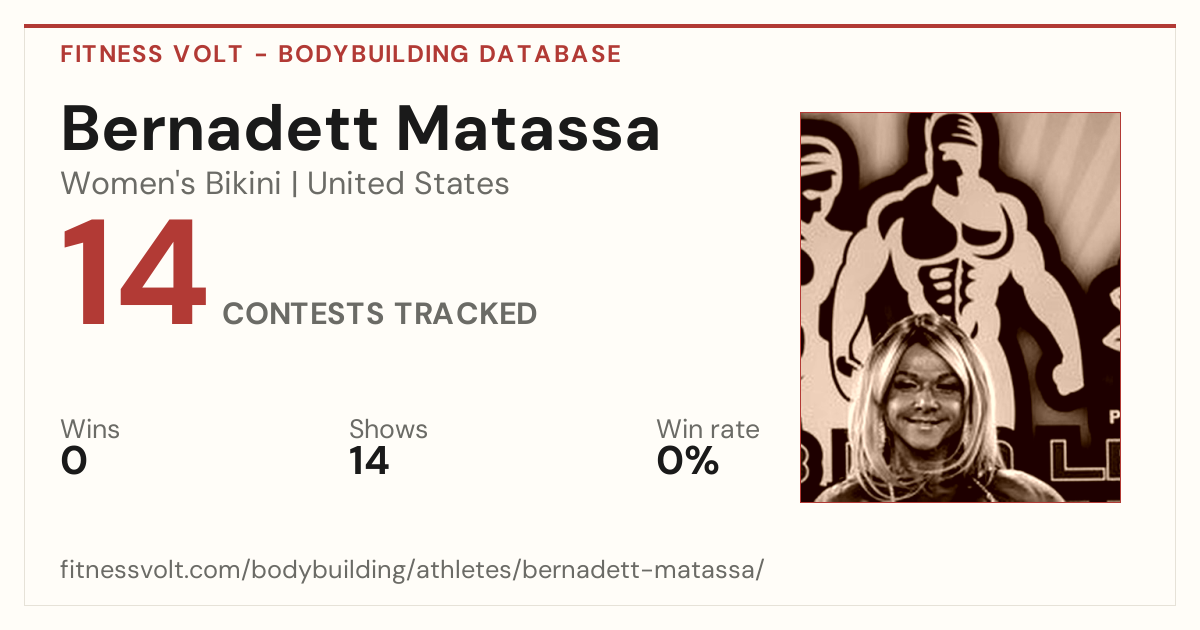The image size is (1200, 630).
Task: Click the Wins value 0
Action: click(x=74, y=461)
